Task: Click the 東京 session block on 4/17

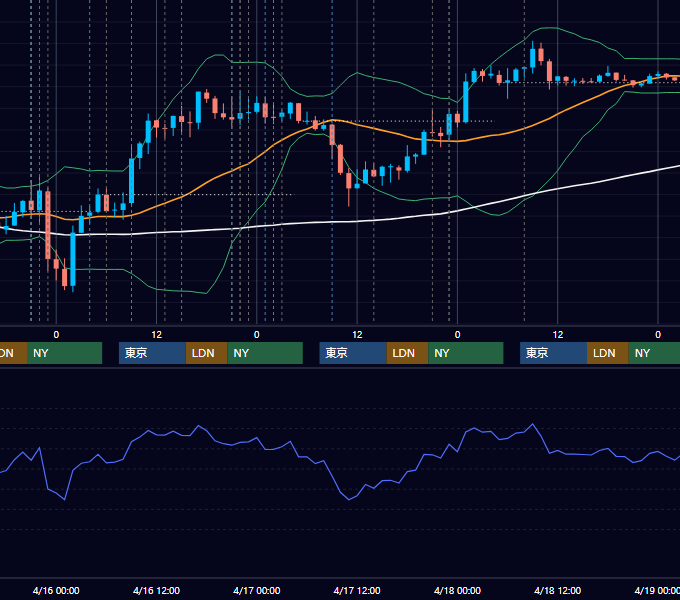Action: click(353, 353)
